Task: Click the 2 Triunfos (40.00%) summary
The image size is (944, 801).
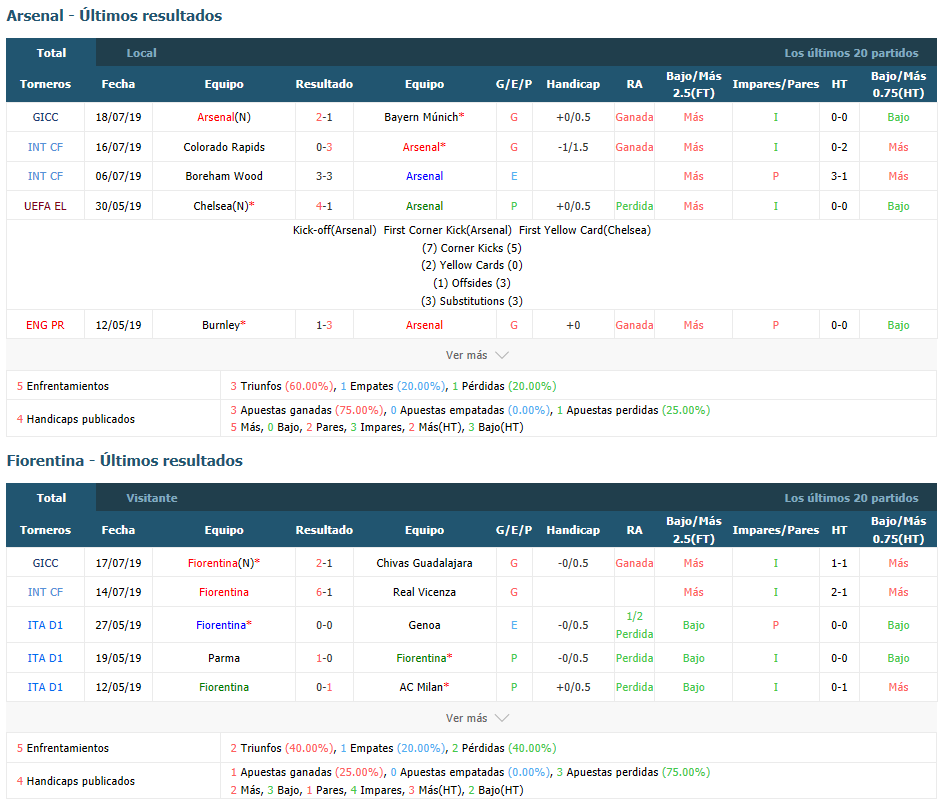Action: (282, 748)
